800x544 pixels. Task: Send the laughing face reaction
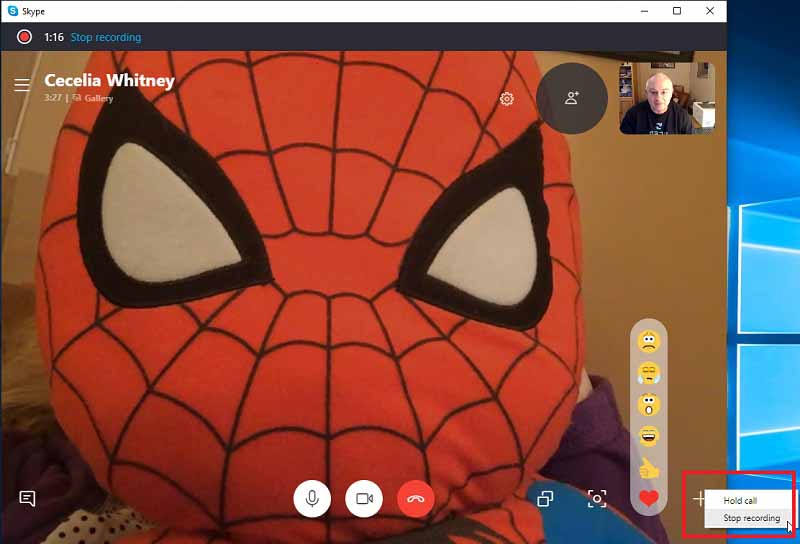(649, 436)
